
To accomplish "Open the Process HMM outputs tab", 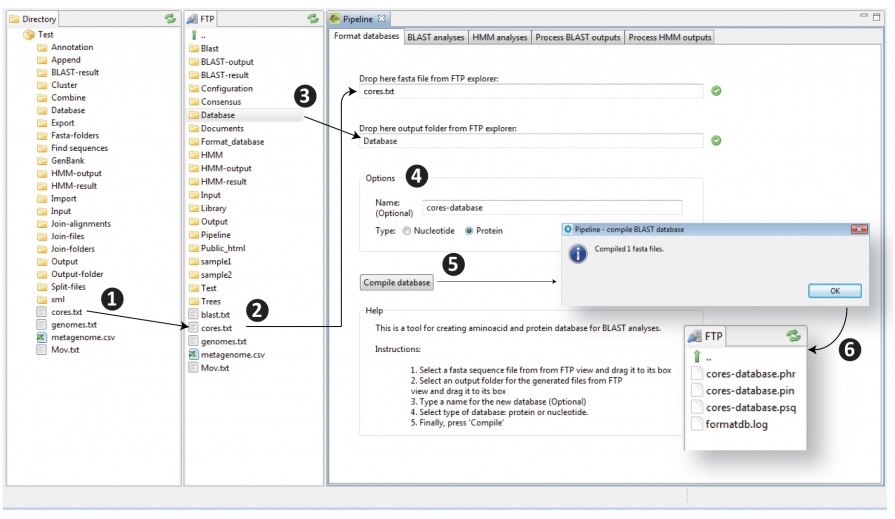I will coord(670,37).
